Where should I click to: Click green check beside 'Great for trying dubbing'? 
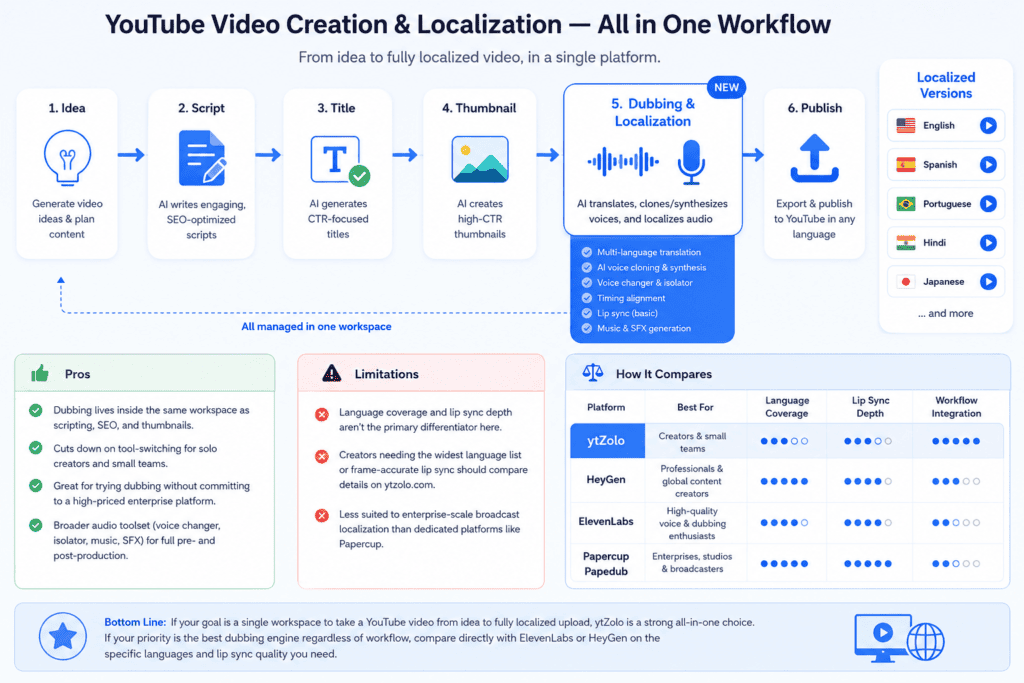click(36, 486)
